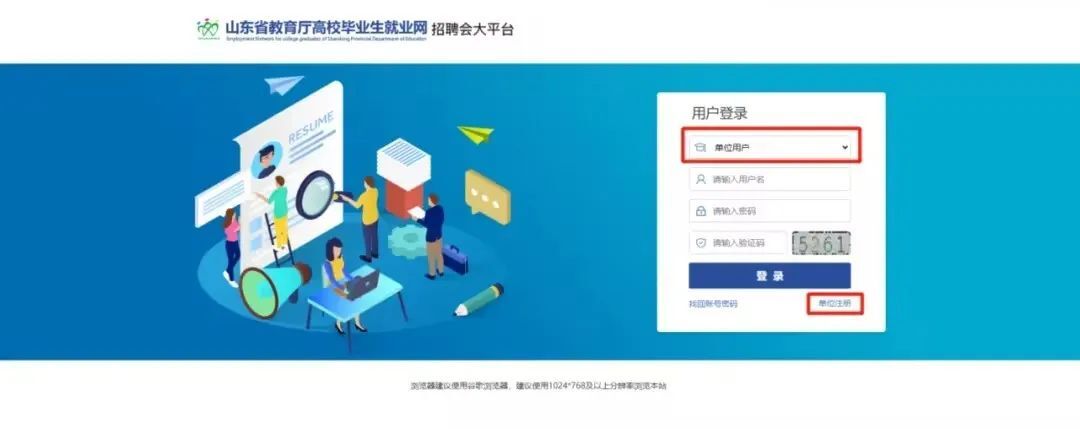Click the dropdown arrow of user type selector

[844, 147]
